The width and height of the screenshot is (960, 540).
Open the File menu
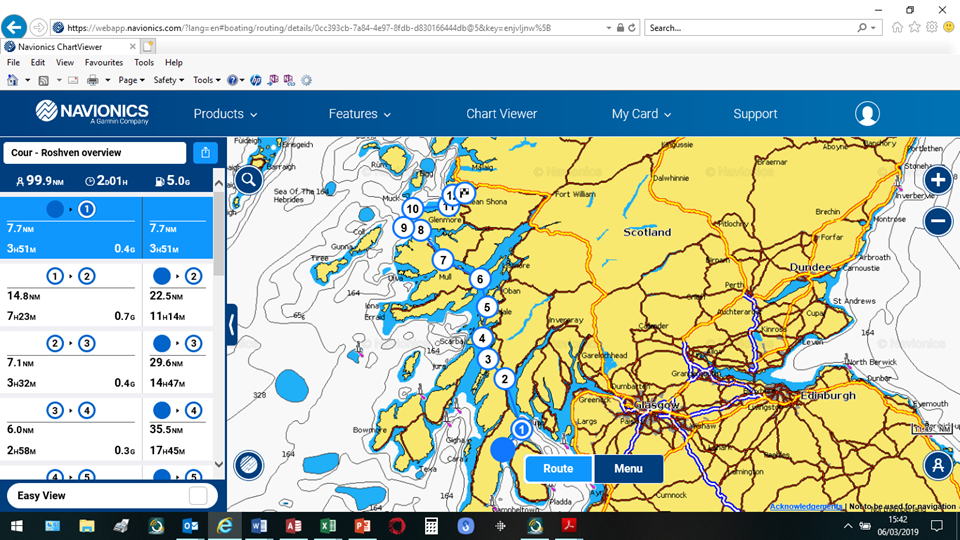coord(13,62)
